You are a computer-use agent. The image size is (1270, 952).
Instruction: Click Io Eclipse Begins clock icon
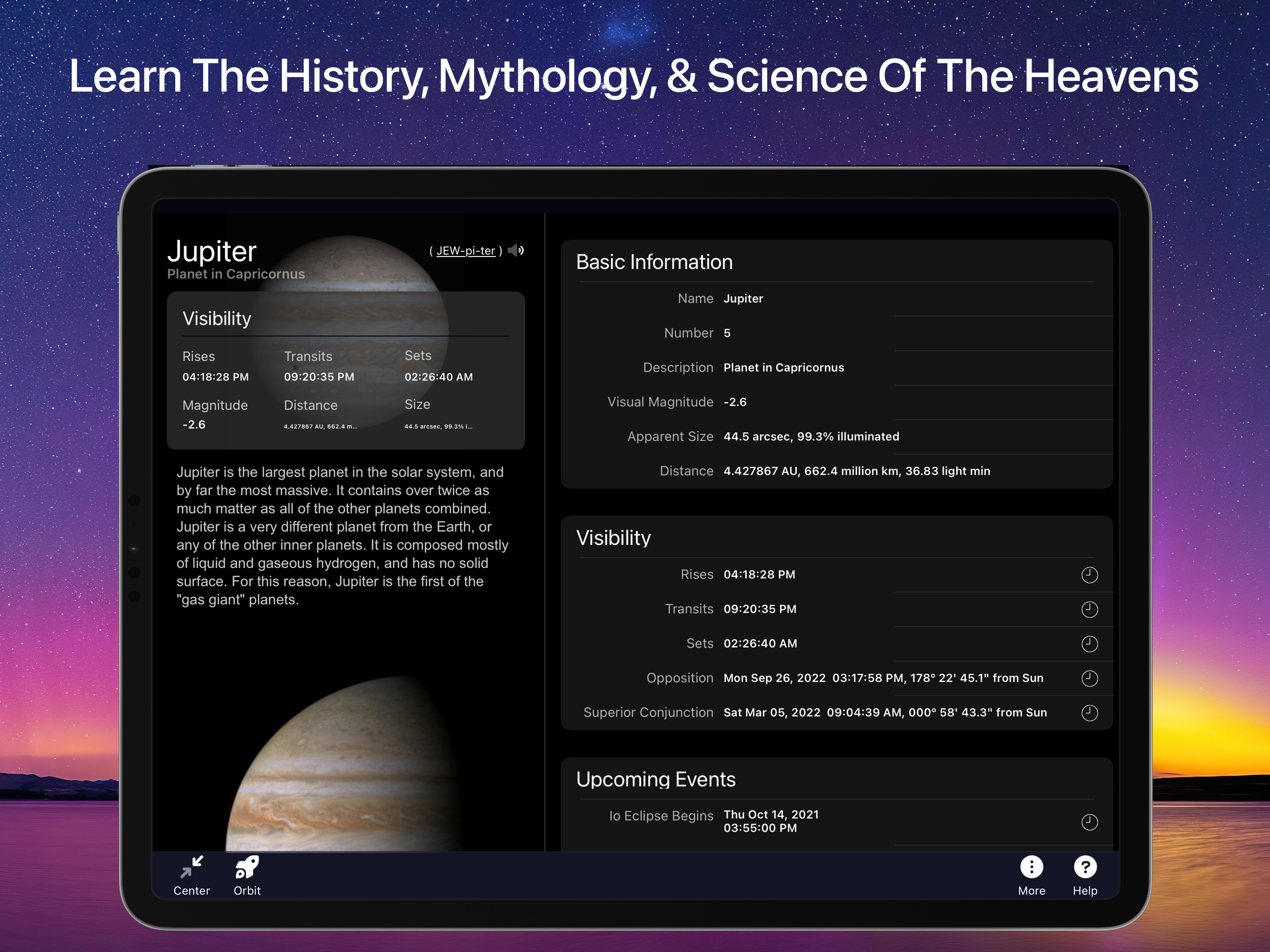coord(1089,822)
